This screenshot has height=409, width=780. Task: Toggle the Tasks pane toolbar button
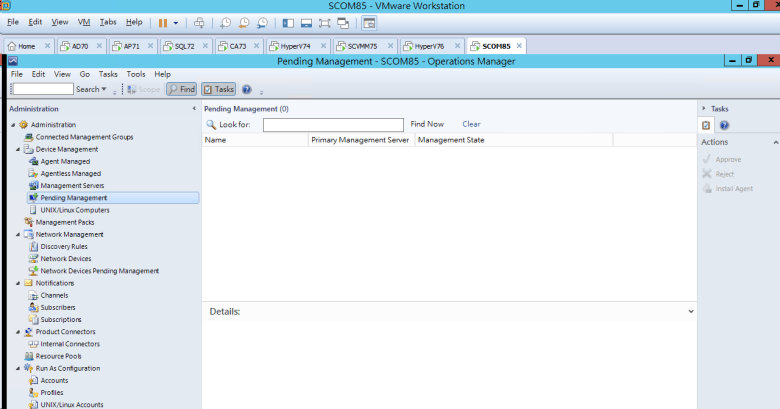218,89
